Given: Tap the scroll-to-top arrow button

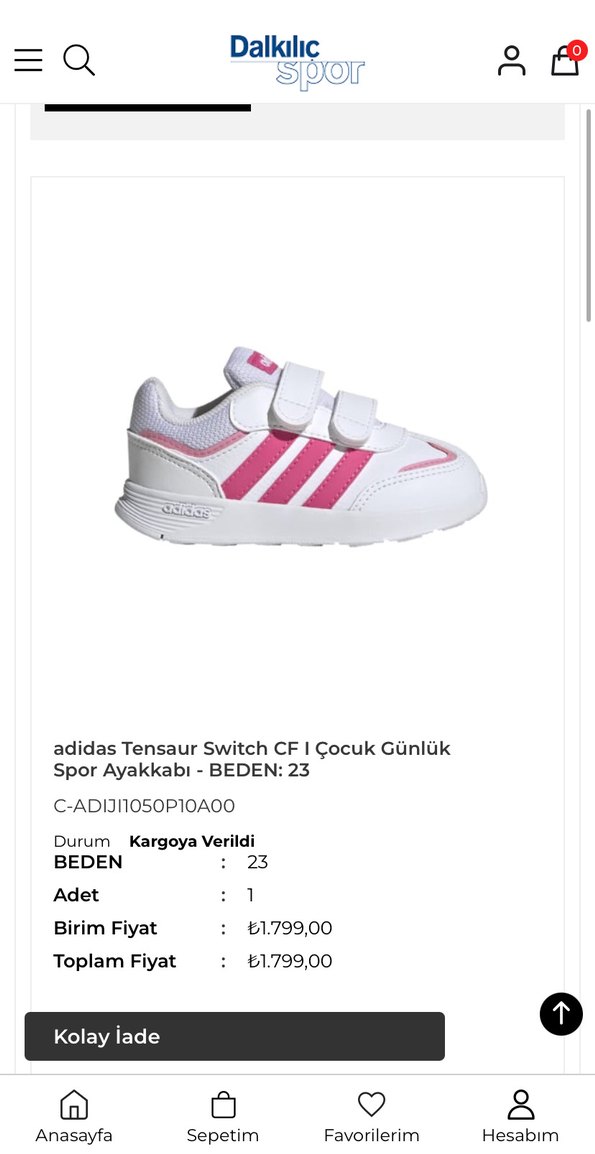Looking at the screenshot, I should 561,1014.
